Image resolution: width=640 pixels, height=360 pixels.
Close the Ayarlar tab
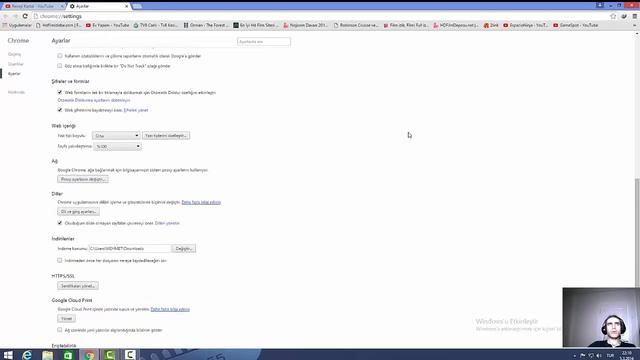(127, 6)
